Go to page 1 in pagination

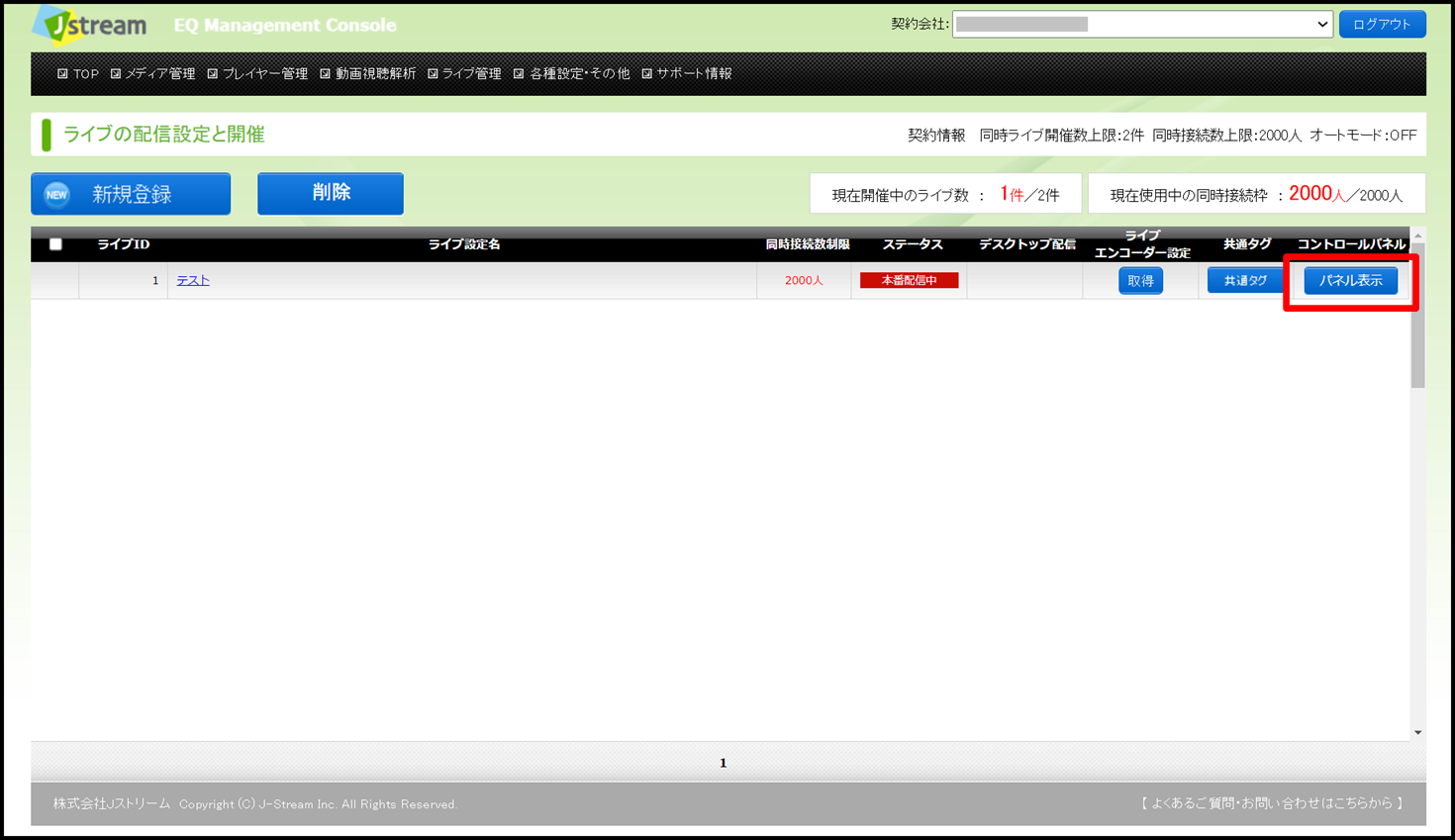724,763
